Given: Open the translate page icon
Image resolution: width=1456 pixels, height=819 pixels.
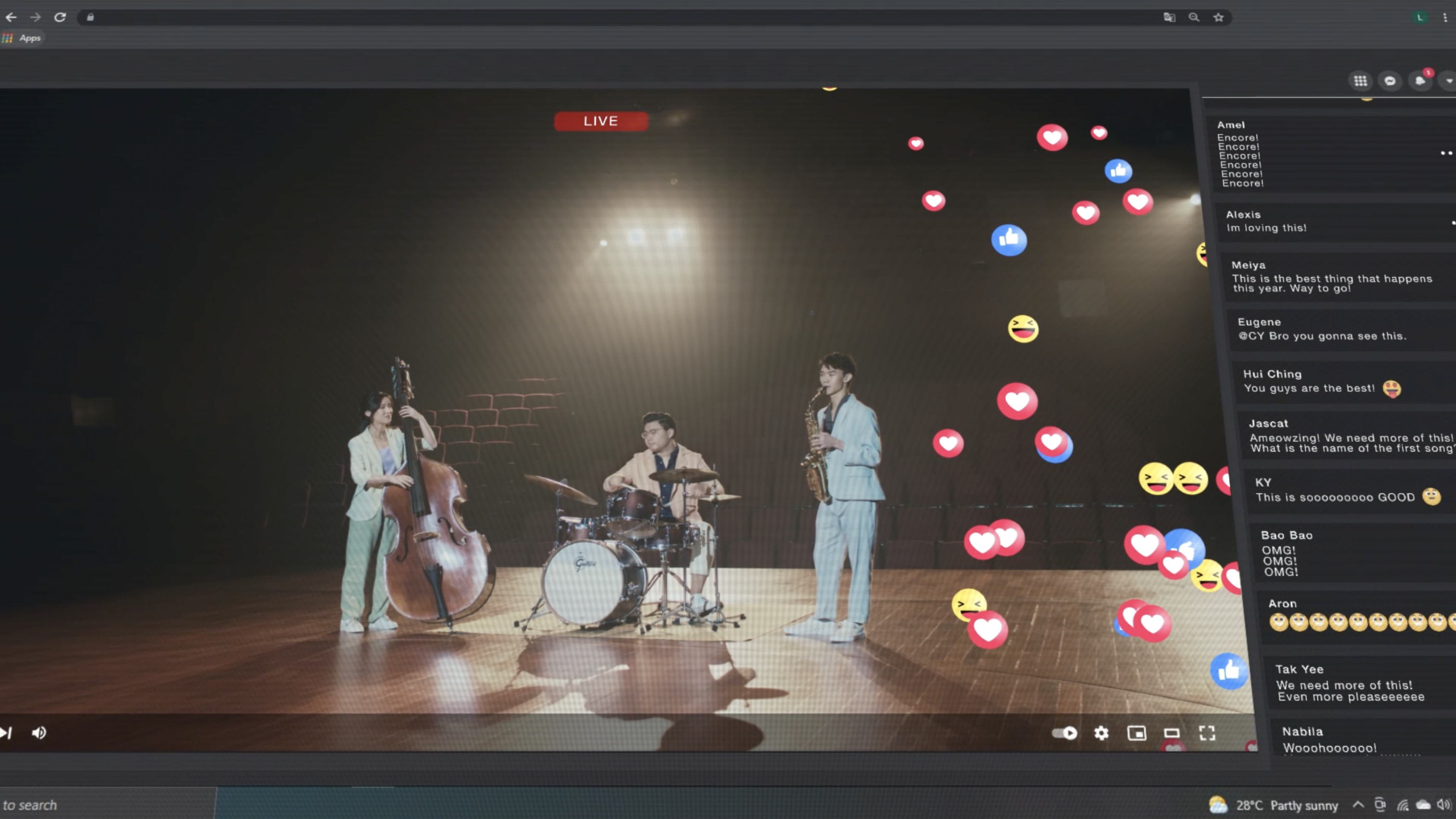Looking at the screenshot, I should [x=1170, y=17].
